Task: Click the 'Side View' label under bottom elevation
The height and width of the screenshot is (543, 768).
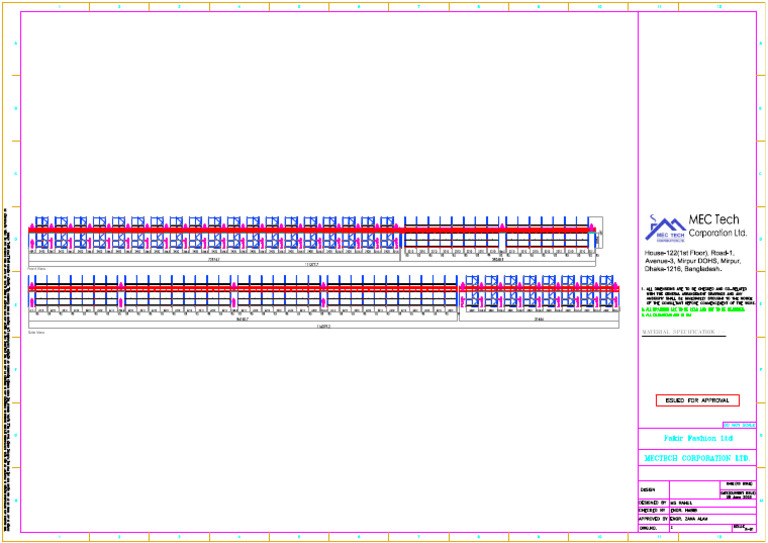Action: coord(36,332)
